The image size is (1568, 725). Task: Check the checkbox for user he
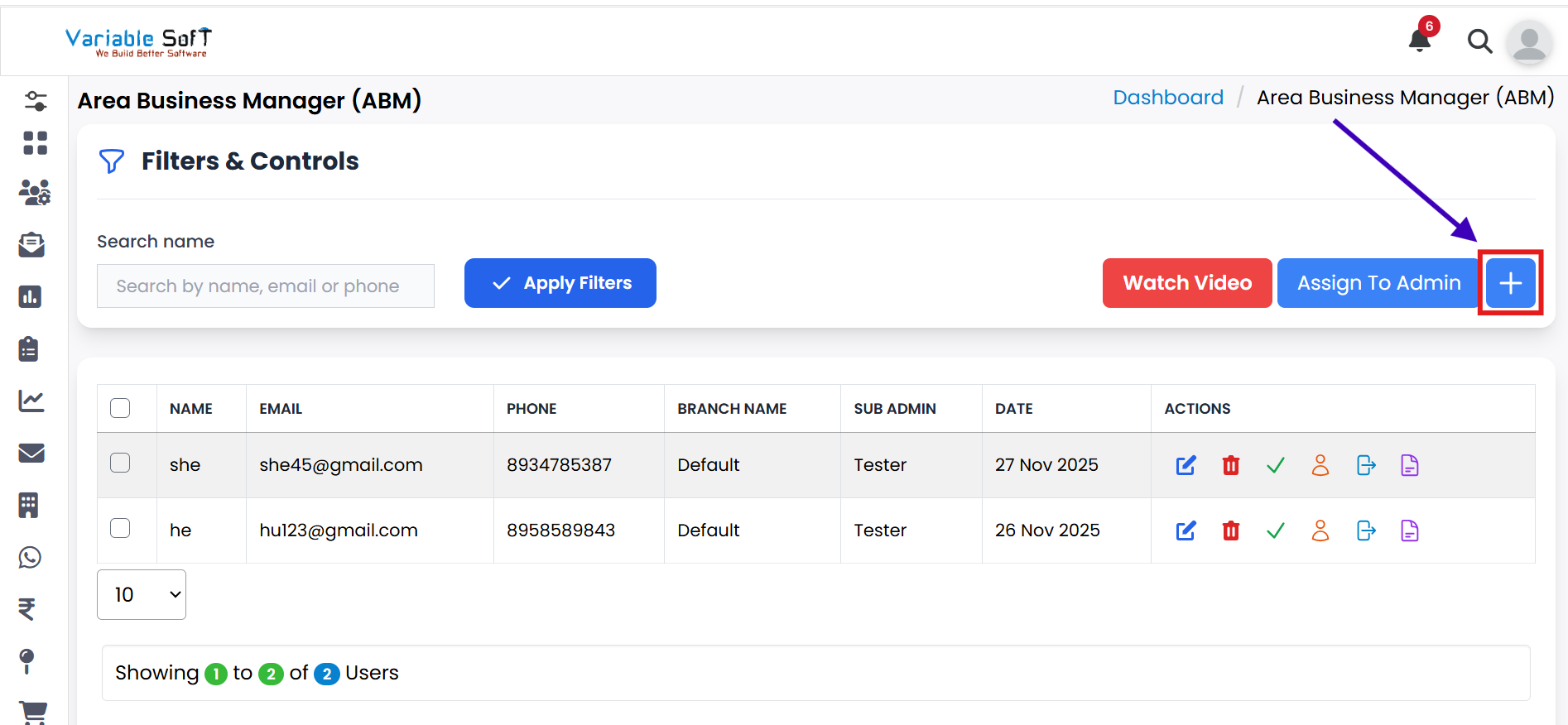(x=120, y=528)
